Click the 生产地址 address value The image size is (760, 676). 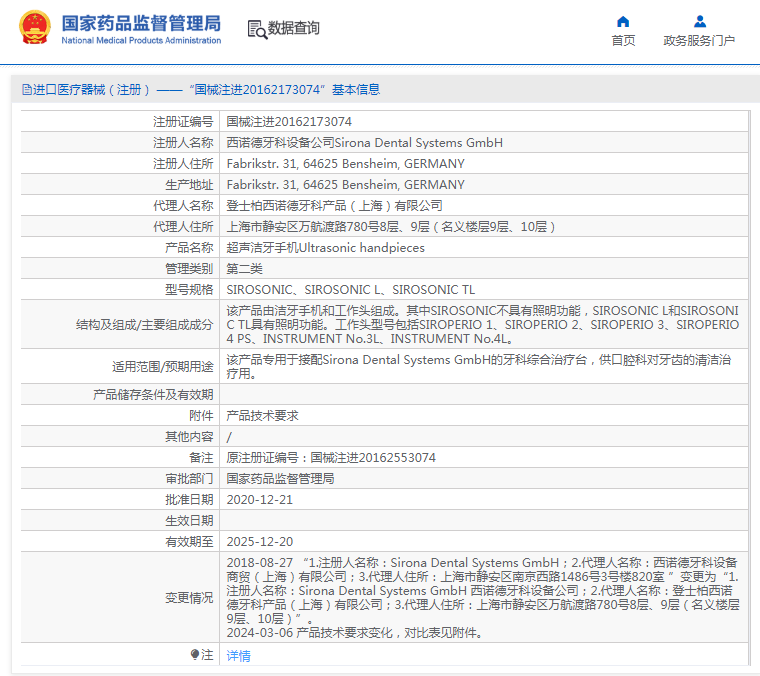[x=346, y=185]
